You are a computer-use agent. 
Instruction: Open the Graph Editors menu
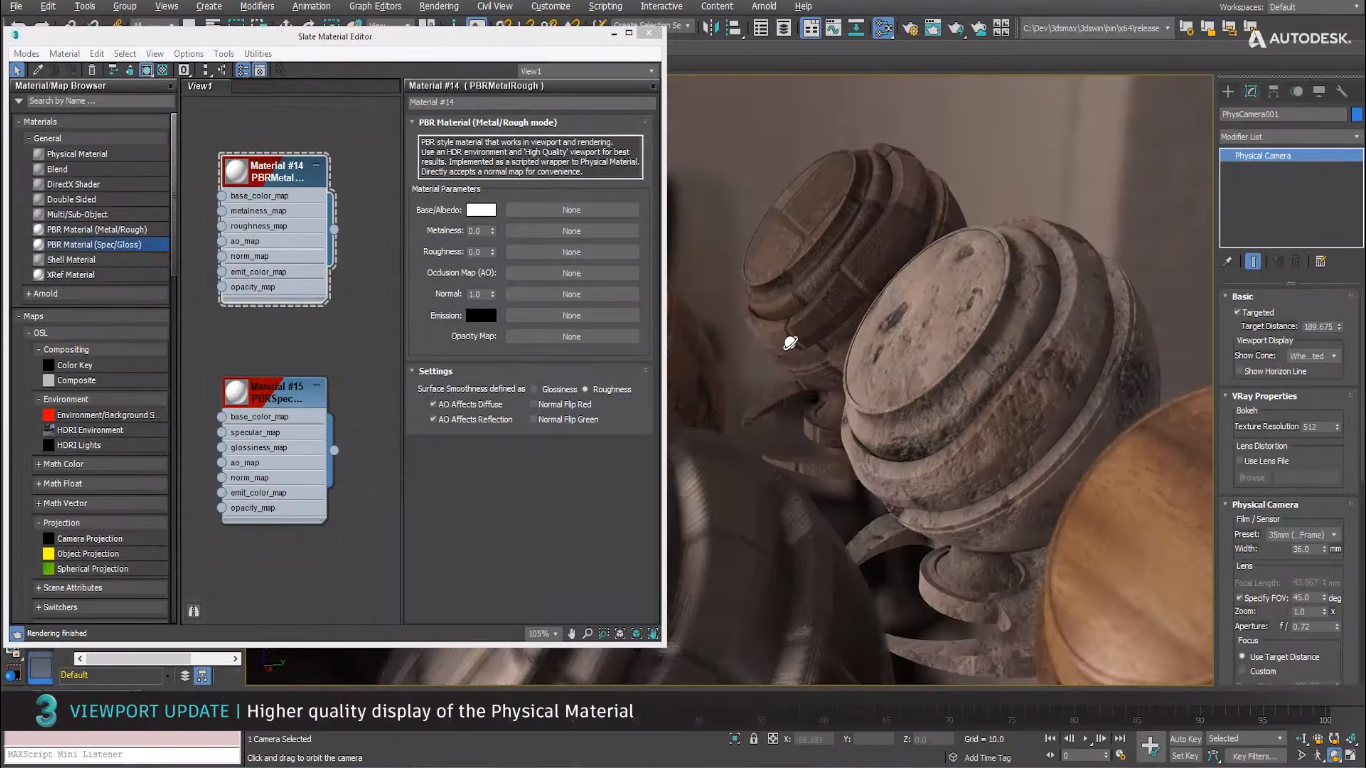(375, 6)
